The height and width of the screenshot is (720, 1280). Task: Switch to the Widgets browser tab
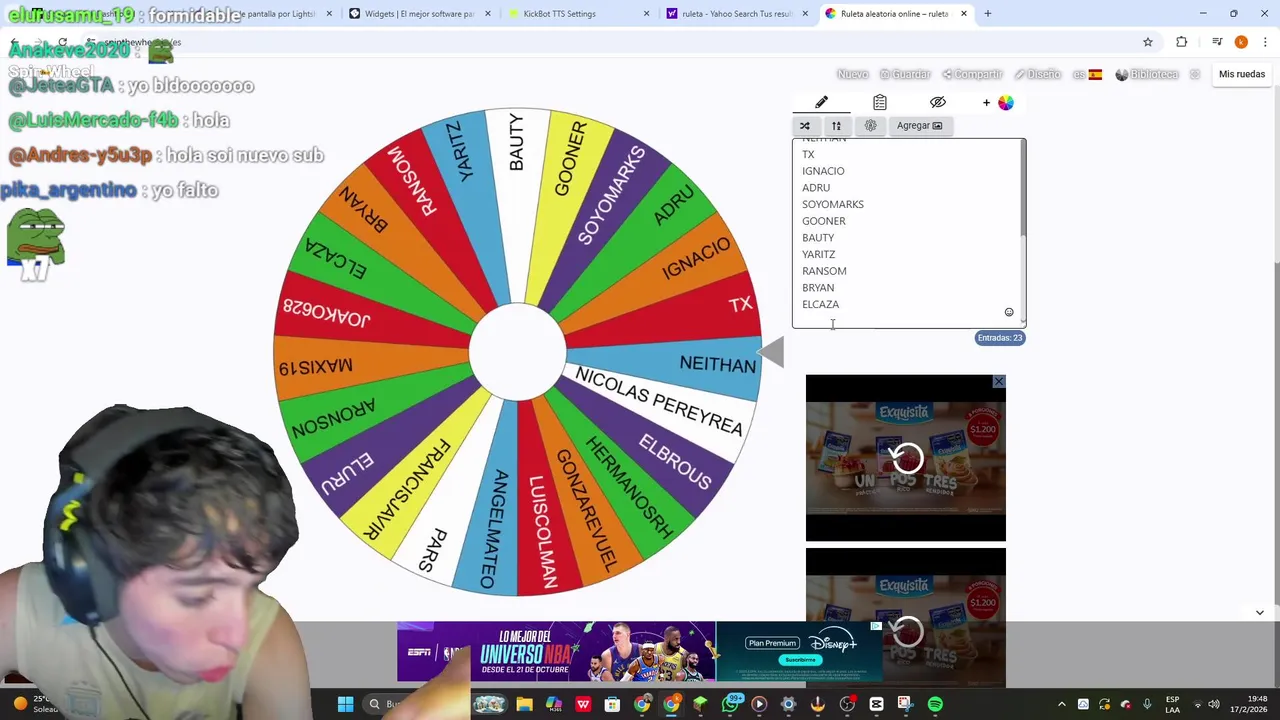pos(420,14)
